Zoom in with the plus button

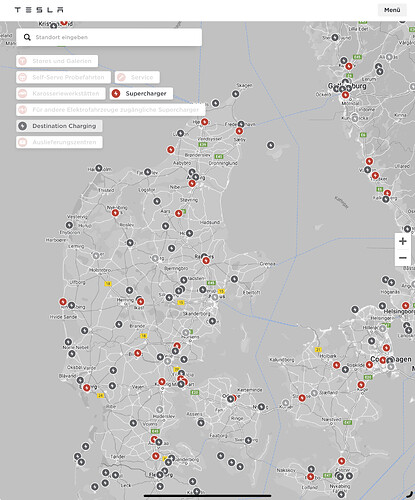[403, 241]
